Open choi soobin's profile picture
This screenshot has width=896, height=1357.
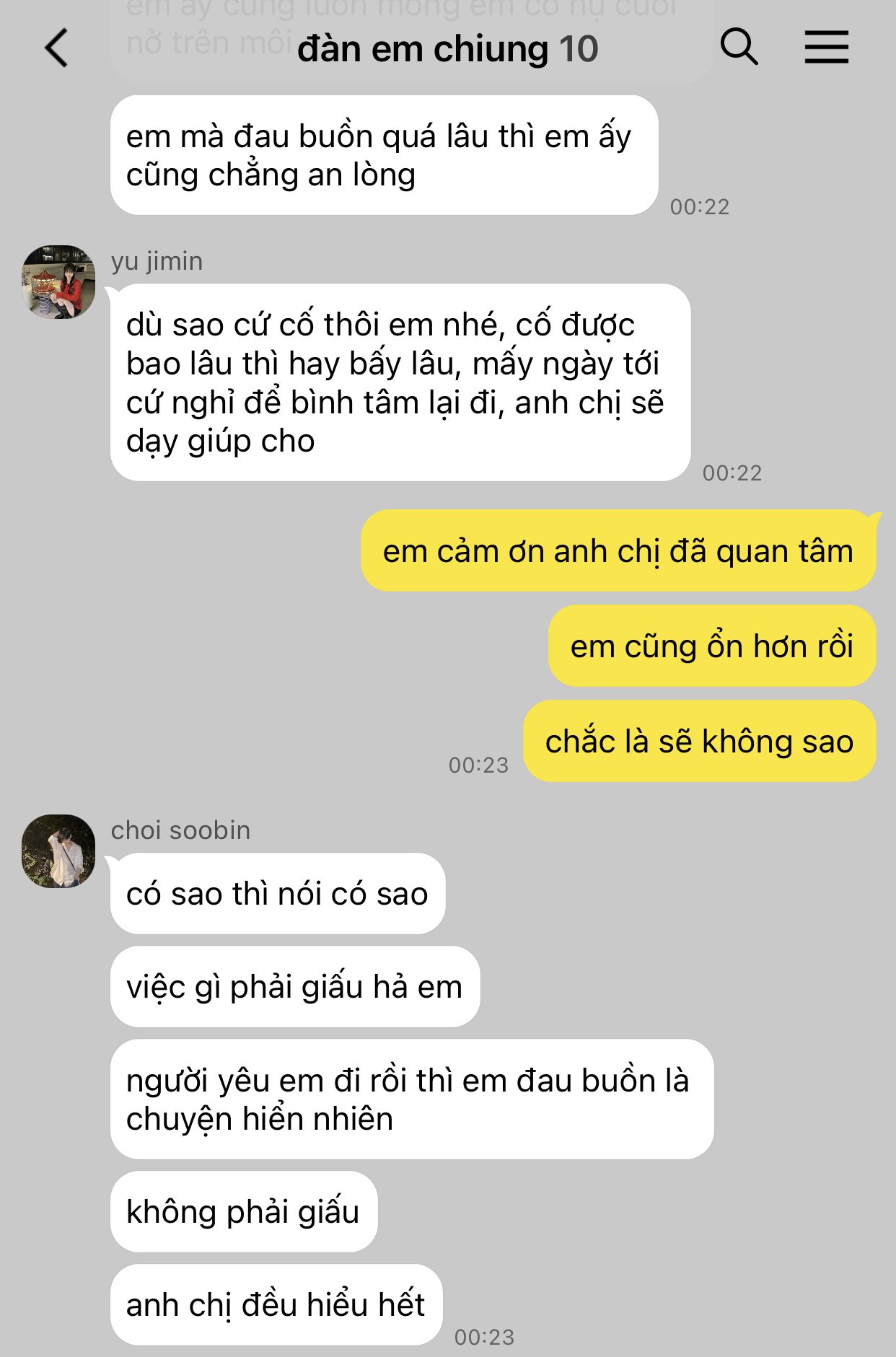click(x=58, y=851)
